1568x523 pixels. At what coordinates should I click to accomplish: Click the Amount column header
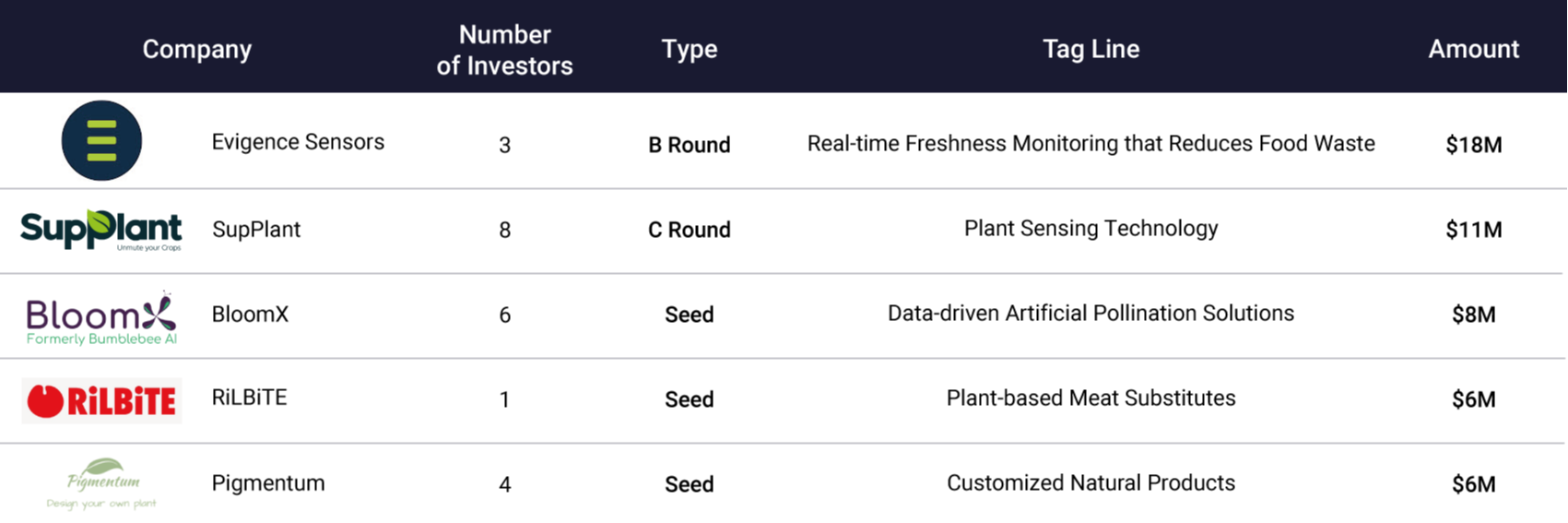coord(1473,49)
